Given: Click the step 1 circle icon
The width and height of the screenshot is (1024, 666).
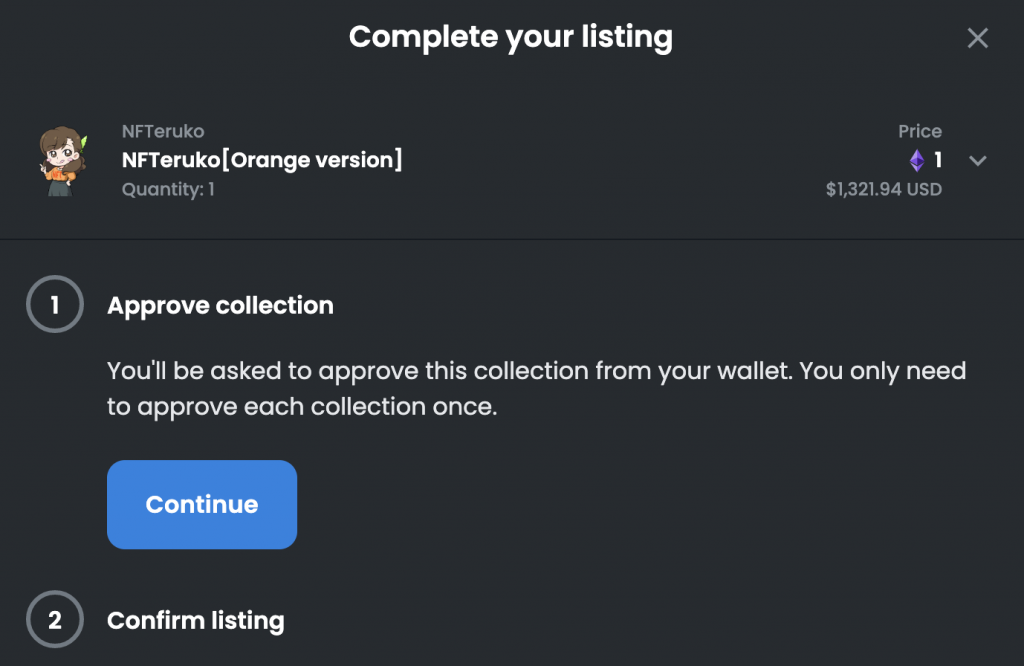Looking at the screenshot, I should point(54,305).
